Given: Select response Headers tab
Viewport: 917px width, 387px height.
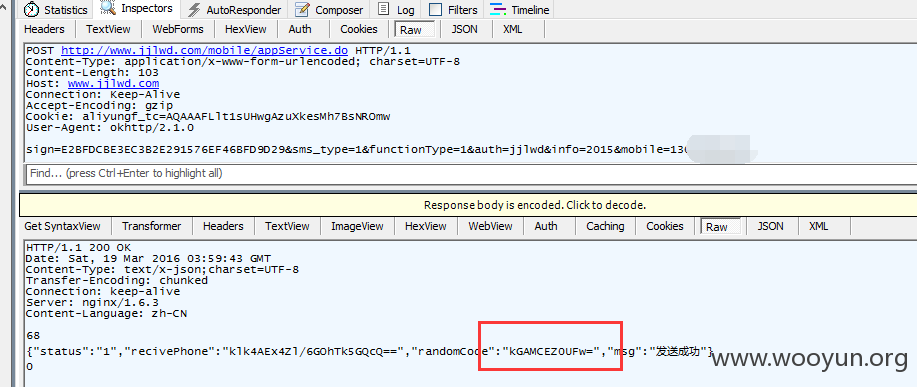Looking at the screenshot, I should tap(223, 226).
